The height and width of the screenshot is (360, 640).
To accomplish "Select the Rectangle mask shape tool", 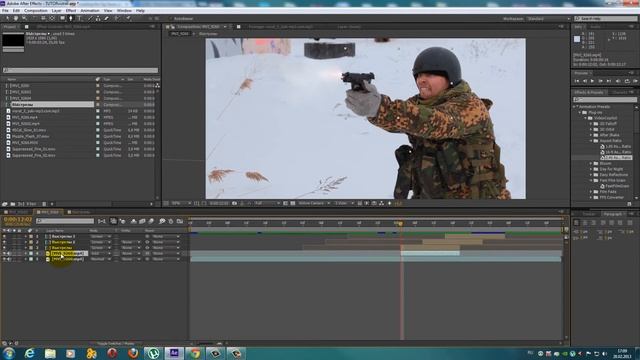I will [x=62, y=18].
